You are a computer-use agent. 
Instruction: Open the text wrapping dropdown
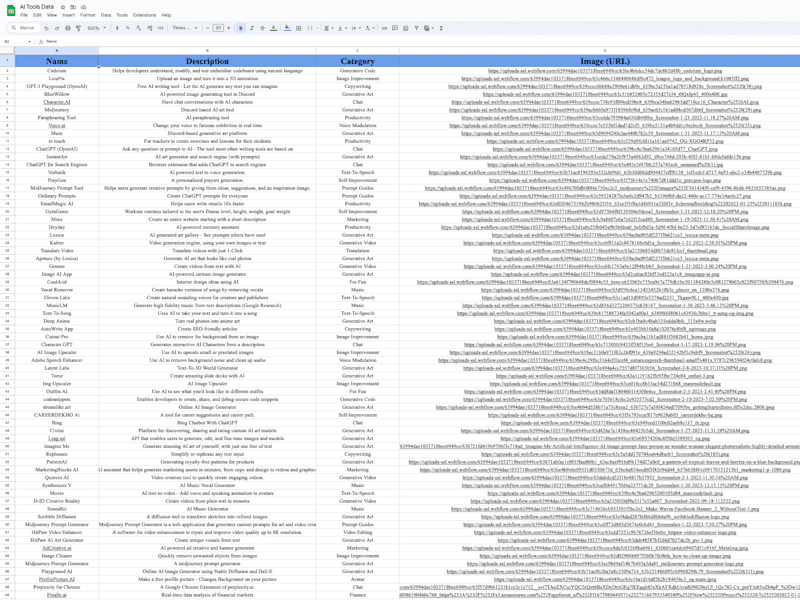356,28
